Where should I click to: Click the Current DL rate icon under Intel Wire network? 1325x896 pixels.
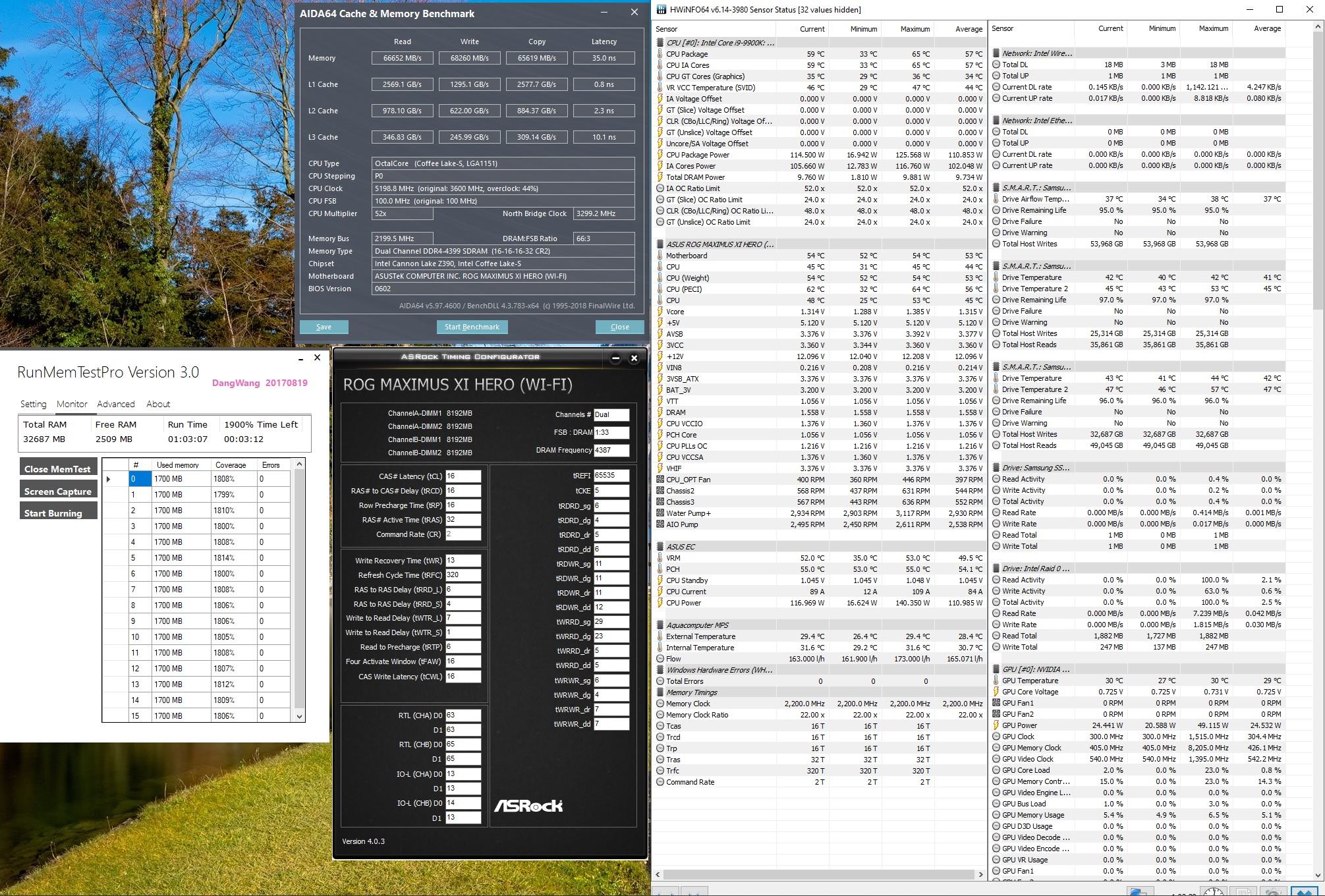pos(996,87)
